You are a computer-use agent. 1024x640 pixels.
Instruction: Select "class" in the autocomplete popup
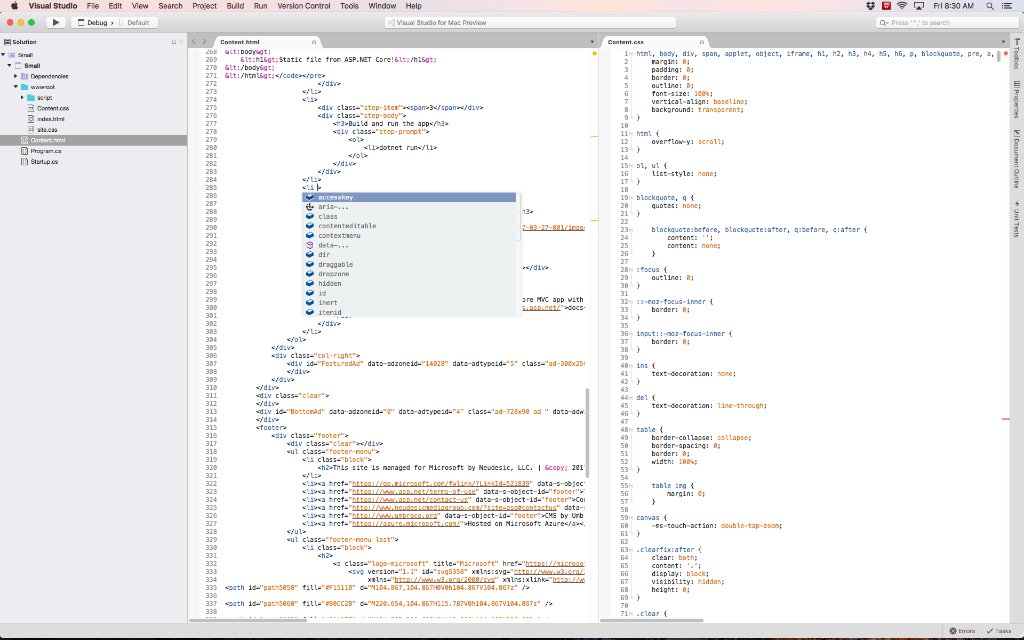[330, 216]
